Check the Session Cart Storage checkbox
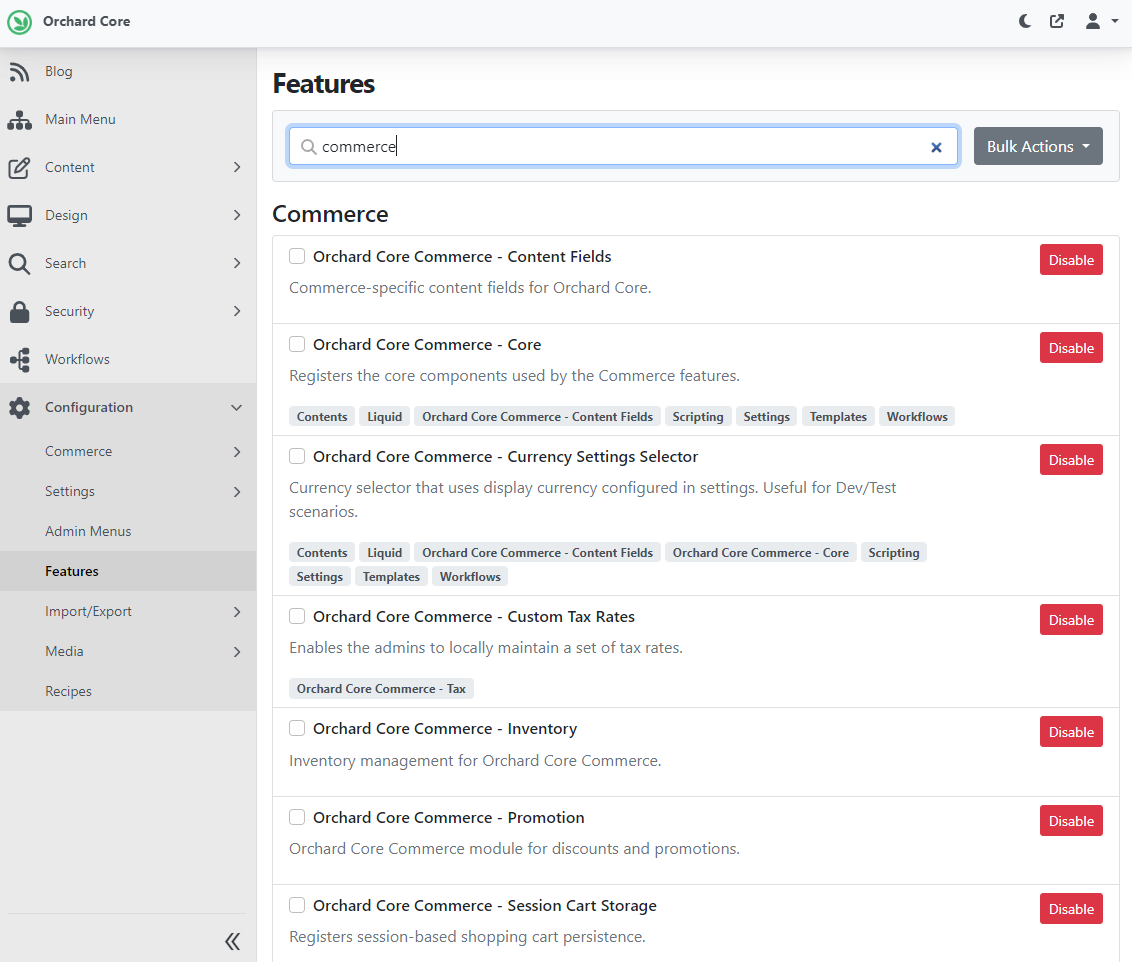 pos(297,905)
